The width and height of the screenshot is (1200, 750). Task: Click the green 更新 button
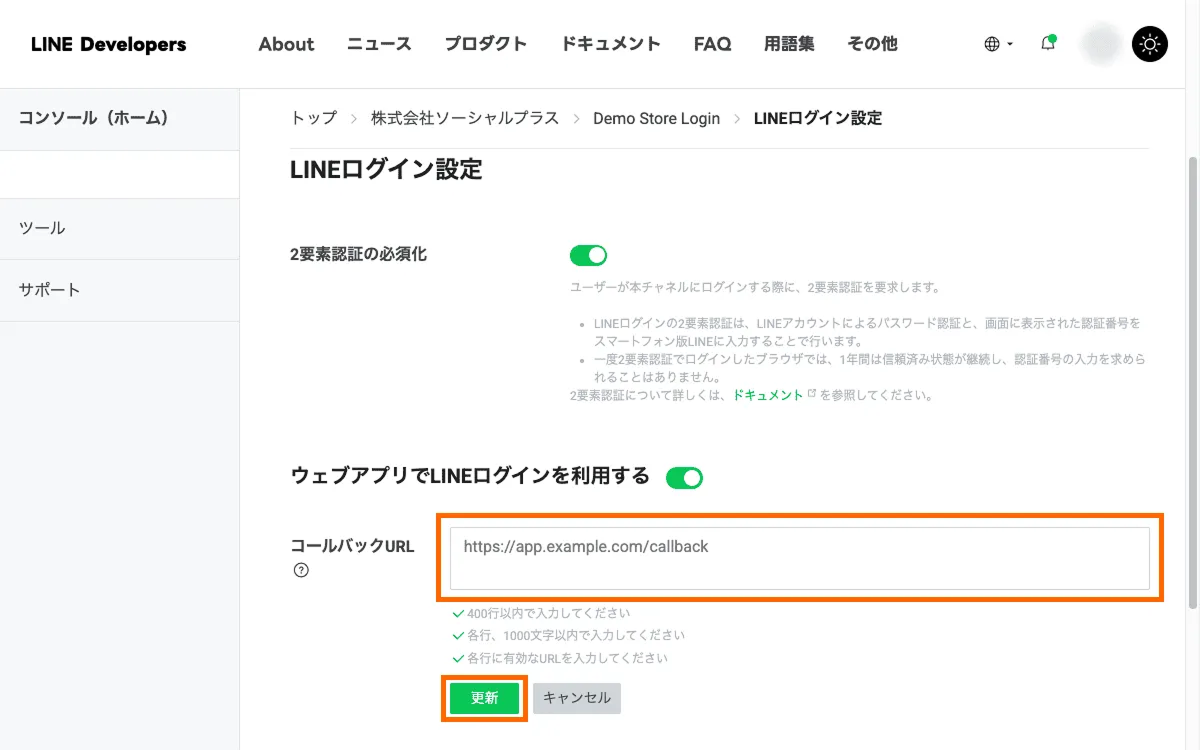pos(484,698)
